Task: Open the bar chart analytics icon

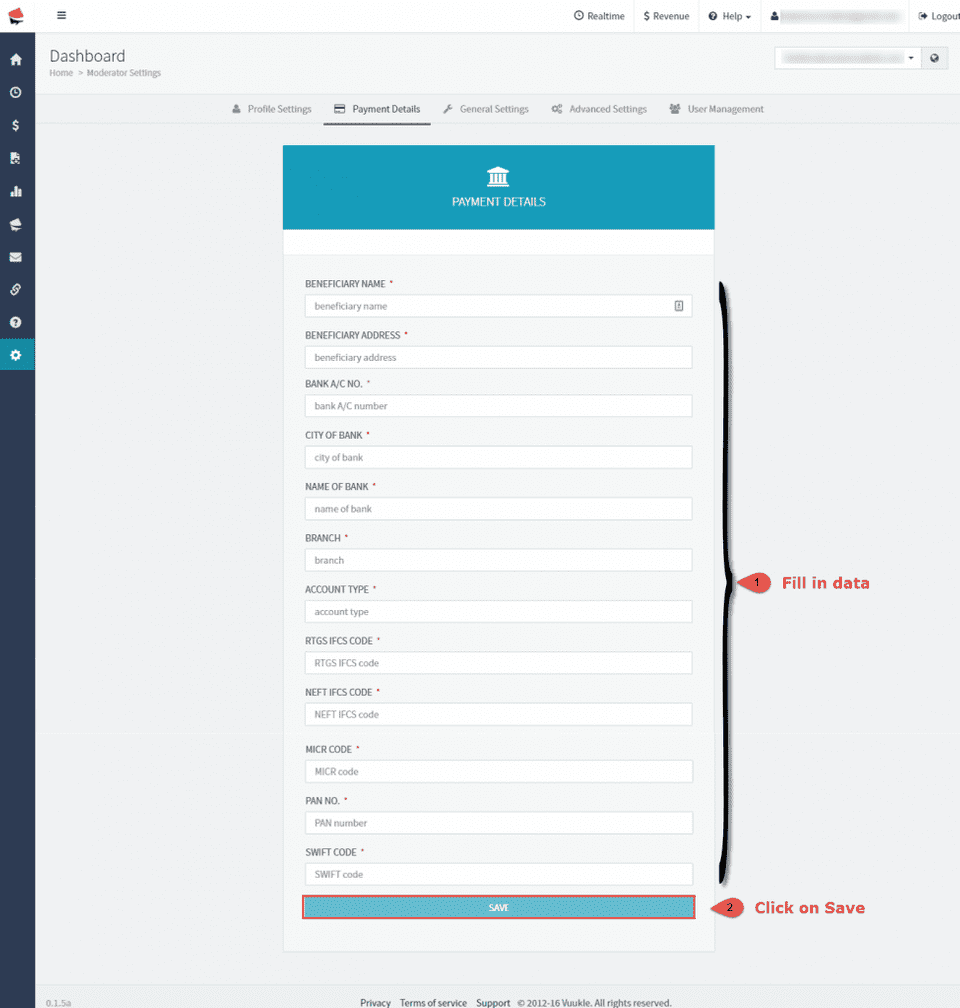Action: [17, 190]
